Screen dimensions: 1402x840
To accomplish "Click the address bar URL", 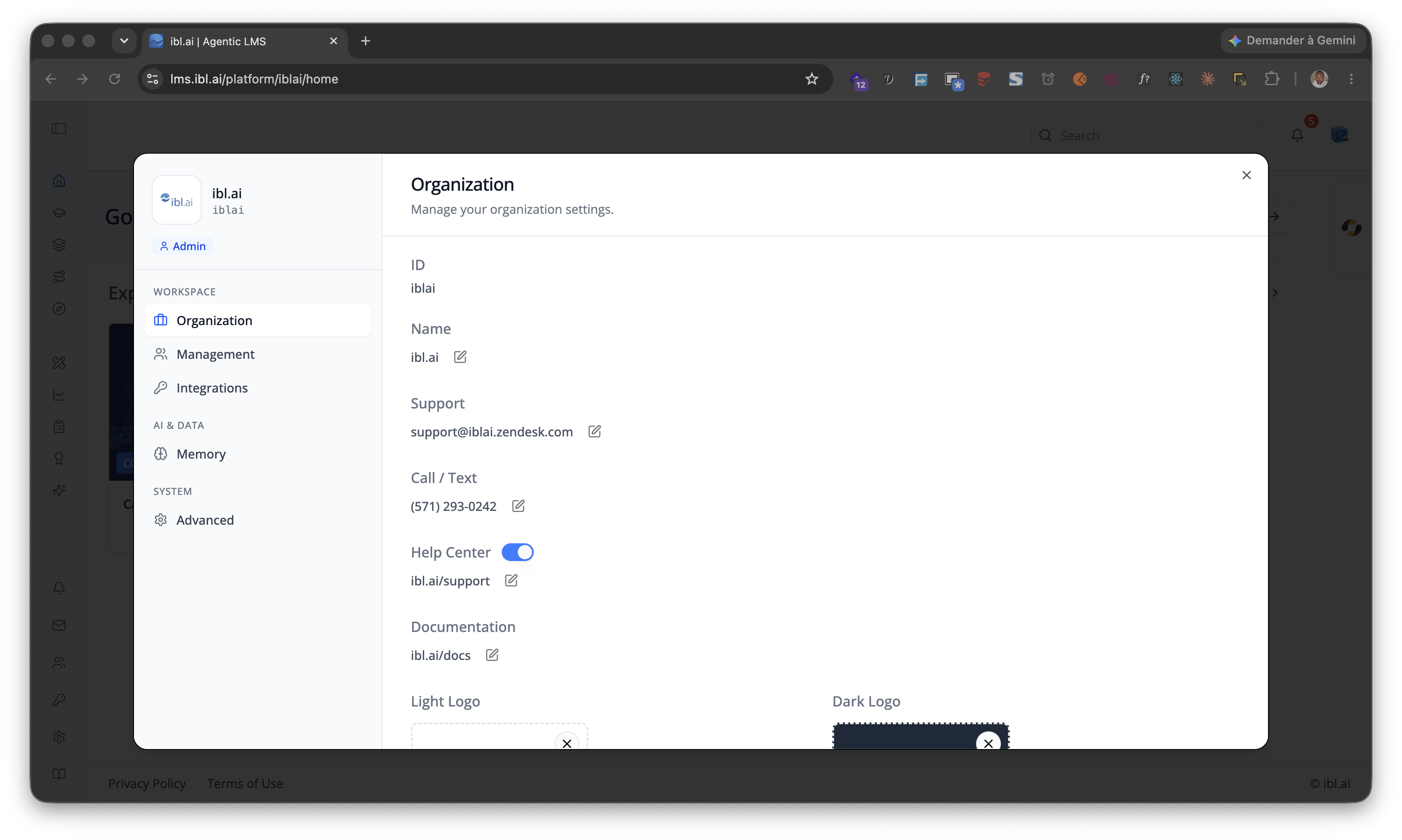I will point(254,79).
